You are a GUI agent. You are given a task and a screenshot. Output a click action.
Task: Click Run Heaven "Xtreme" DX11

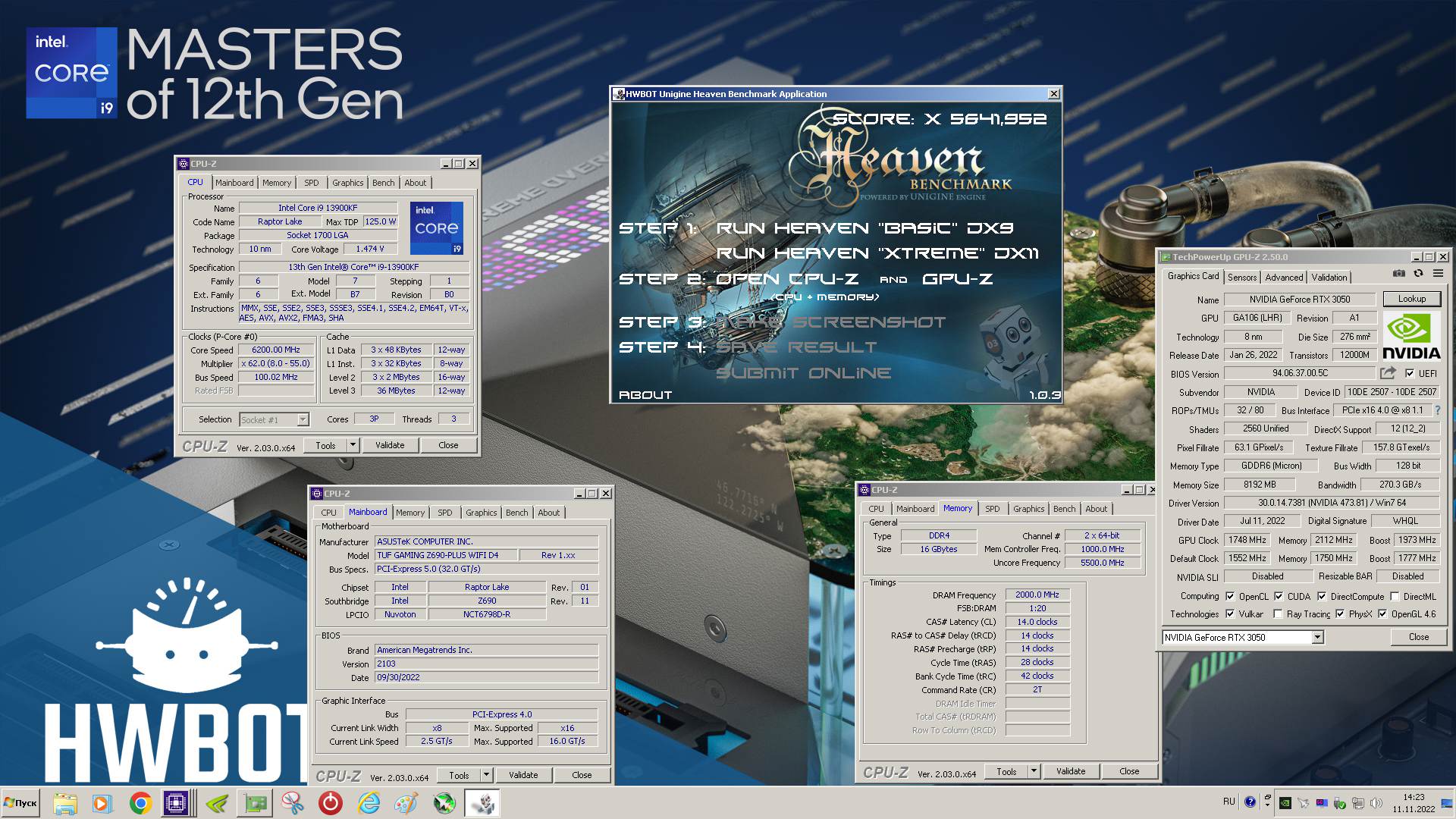[877, 253]
